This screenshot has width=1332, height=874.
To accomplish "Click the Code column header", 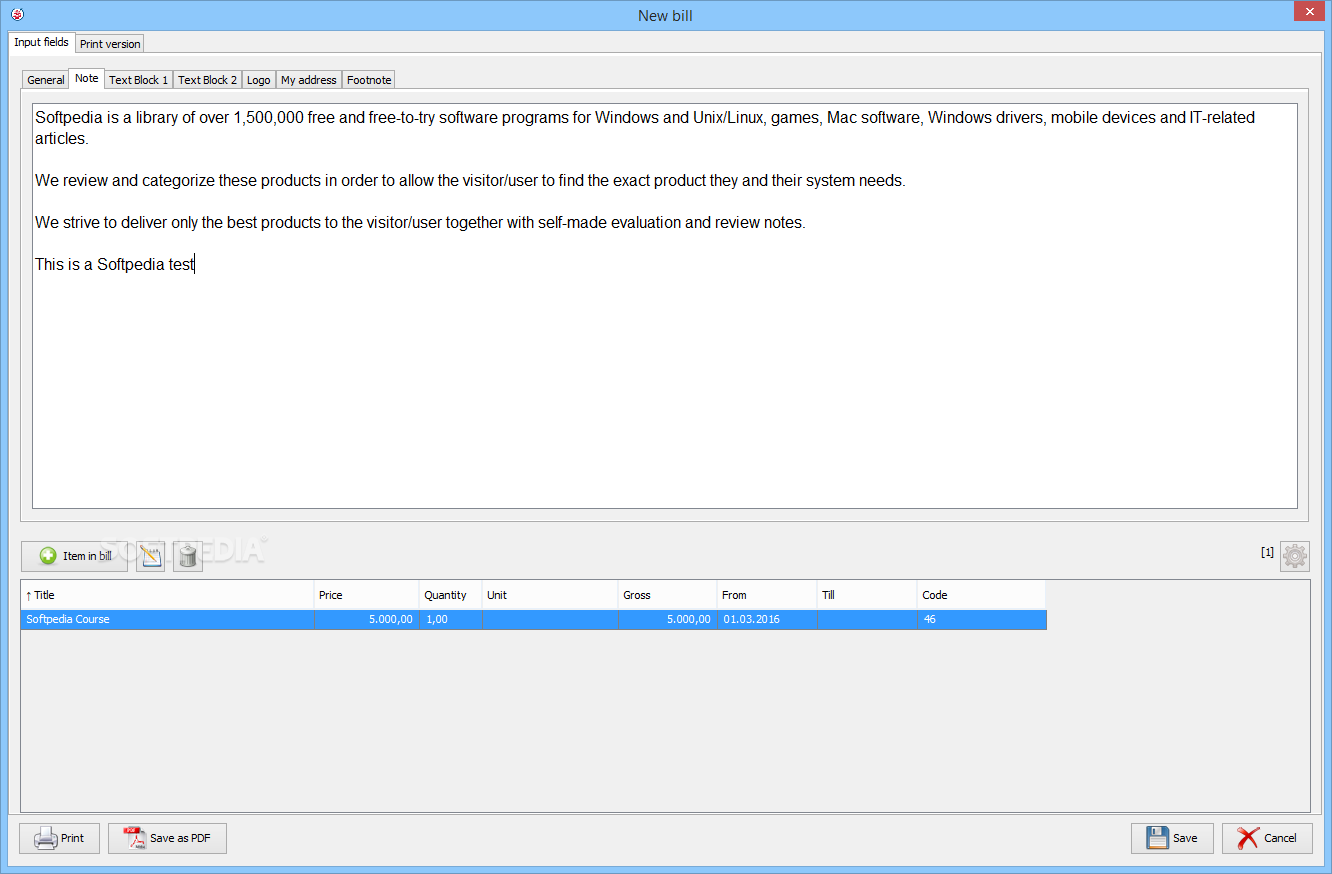I will tap(981, 595).
